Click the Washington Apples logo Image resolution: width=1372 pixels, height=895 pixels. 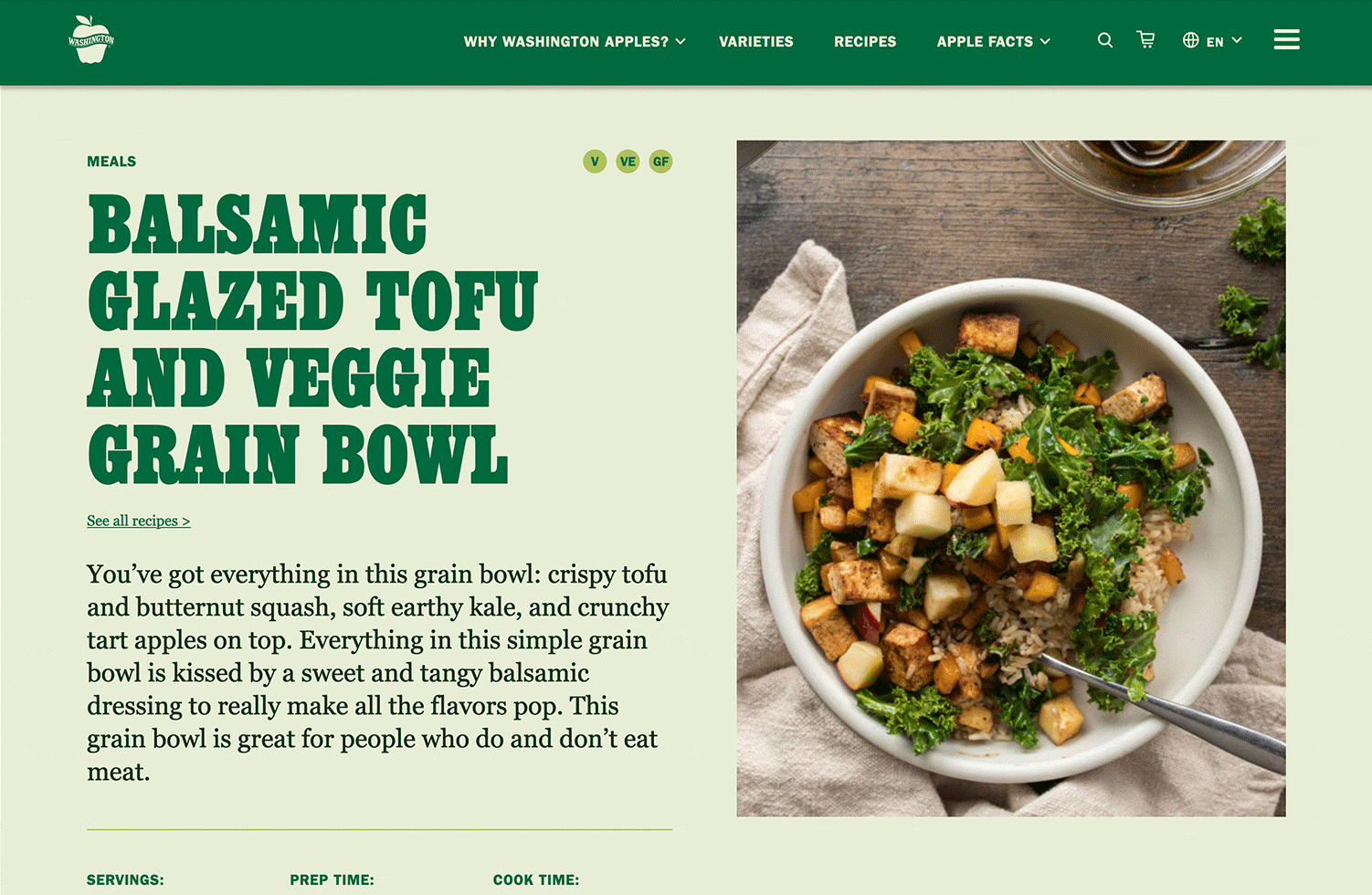[91, 39]
